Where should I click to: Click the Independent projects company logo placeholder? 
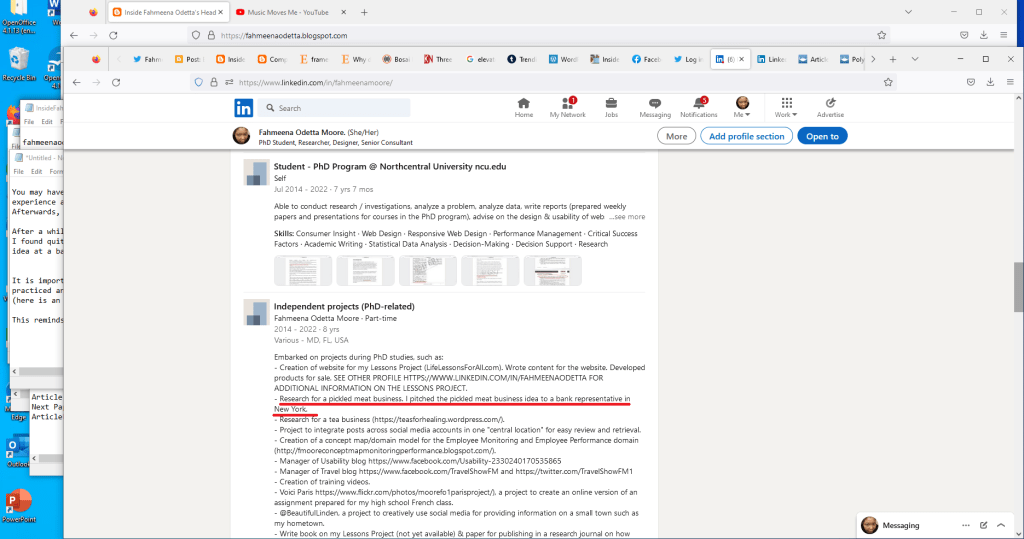pos(256,312)
